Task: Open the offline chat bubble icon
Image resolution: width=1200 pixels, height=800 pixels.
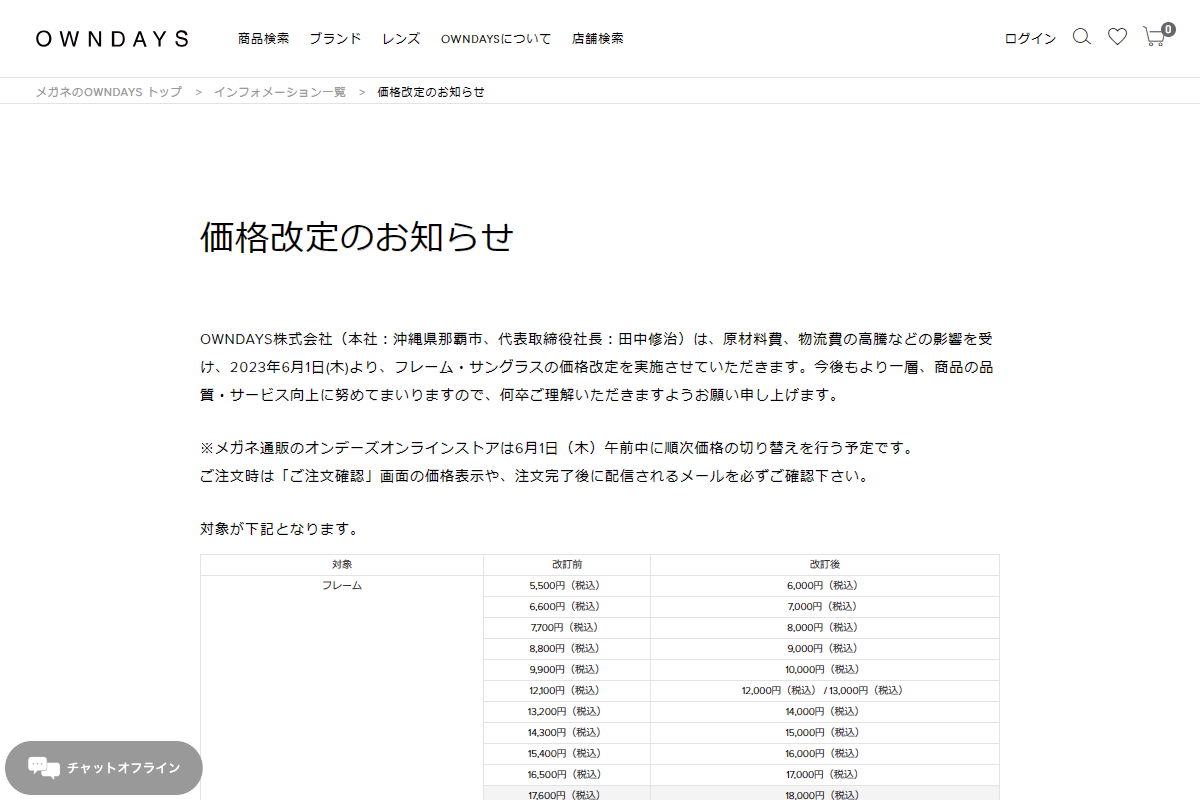Action: [x=43, y=767]
